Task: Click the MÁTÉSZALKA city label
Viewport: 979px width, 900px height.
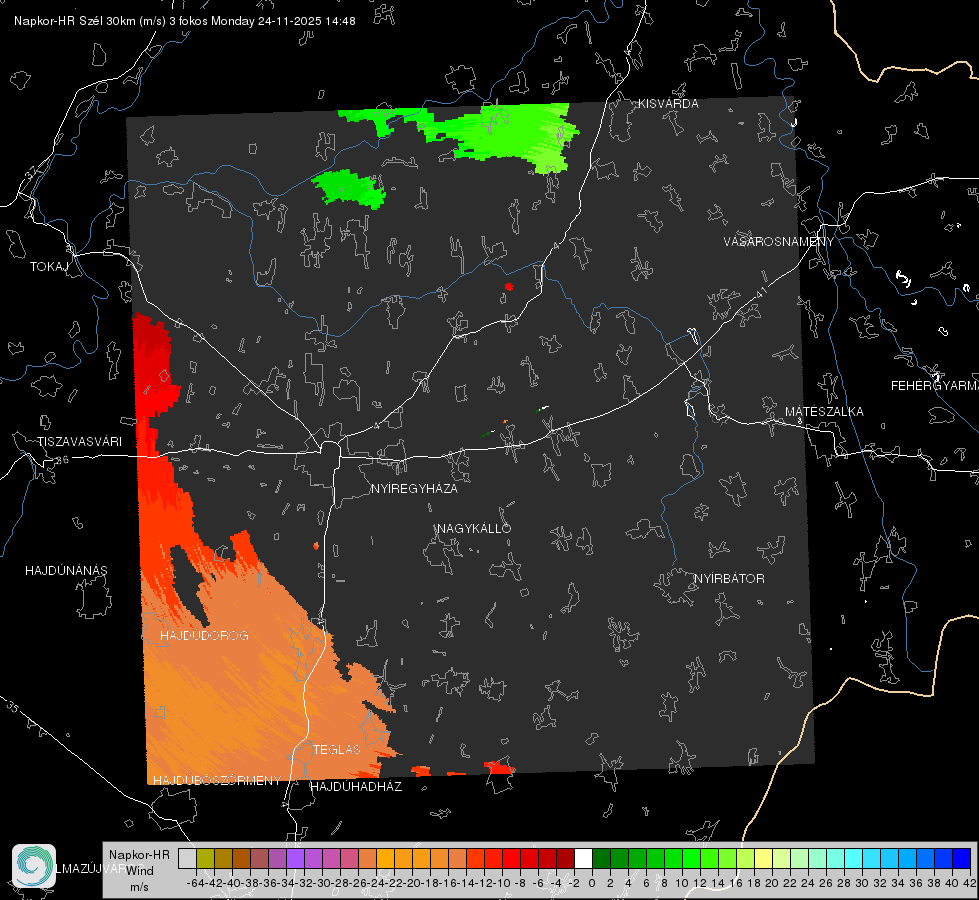Action: 824,412
